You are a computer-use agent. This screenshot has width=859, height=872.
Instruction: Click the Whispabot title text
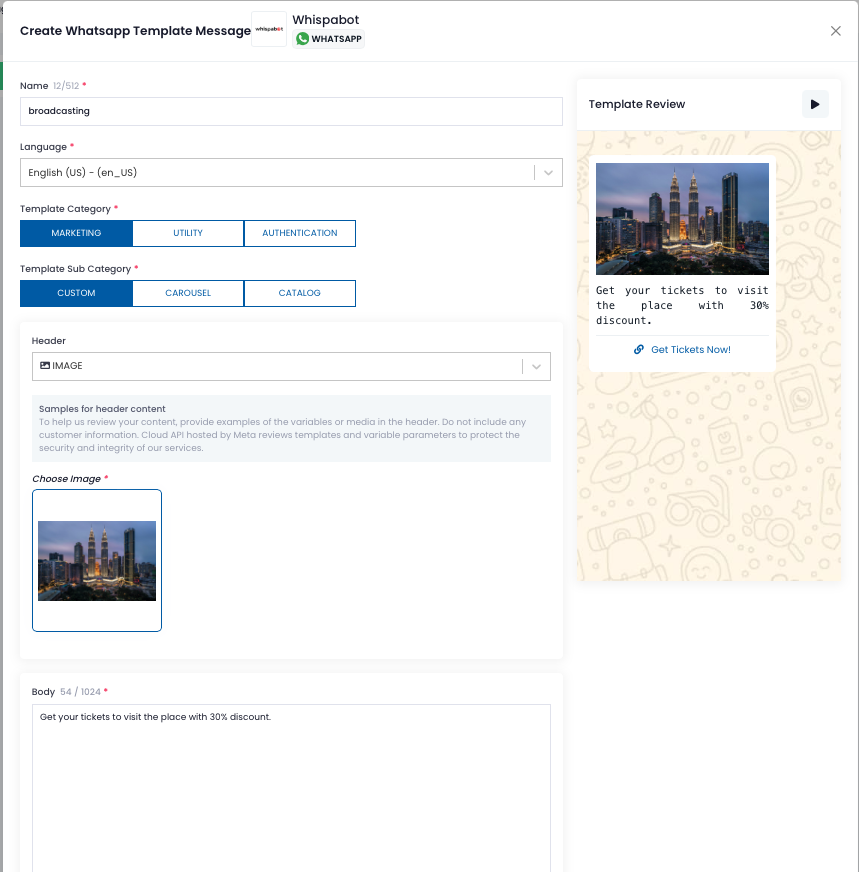click(x=326, y=20)
